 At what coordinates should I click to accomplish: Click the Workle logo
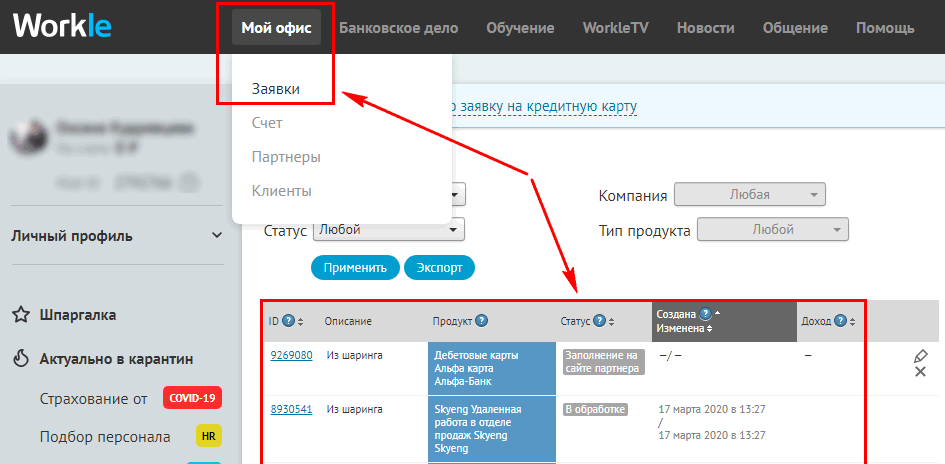pyautogui.click(x=62, y=27)
